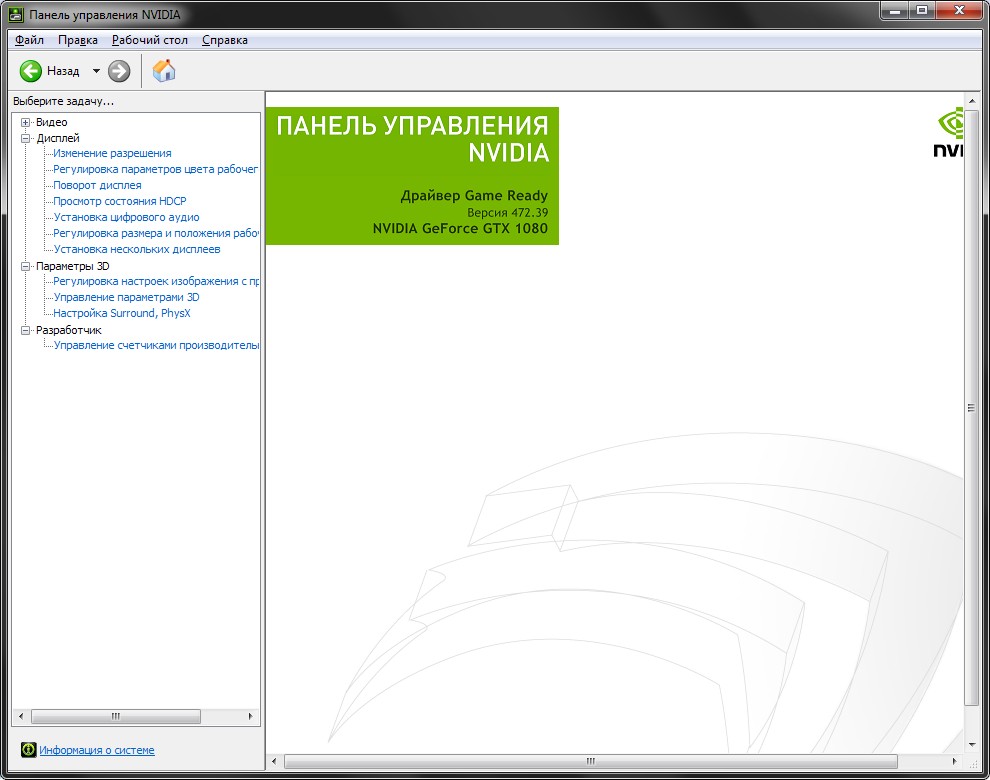The height and width of the screenshot is (780, 990).
Task: Click the NVIDIA Control Panel title bar icon
Action: [16, 14]
